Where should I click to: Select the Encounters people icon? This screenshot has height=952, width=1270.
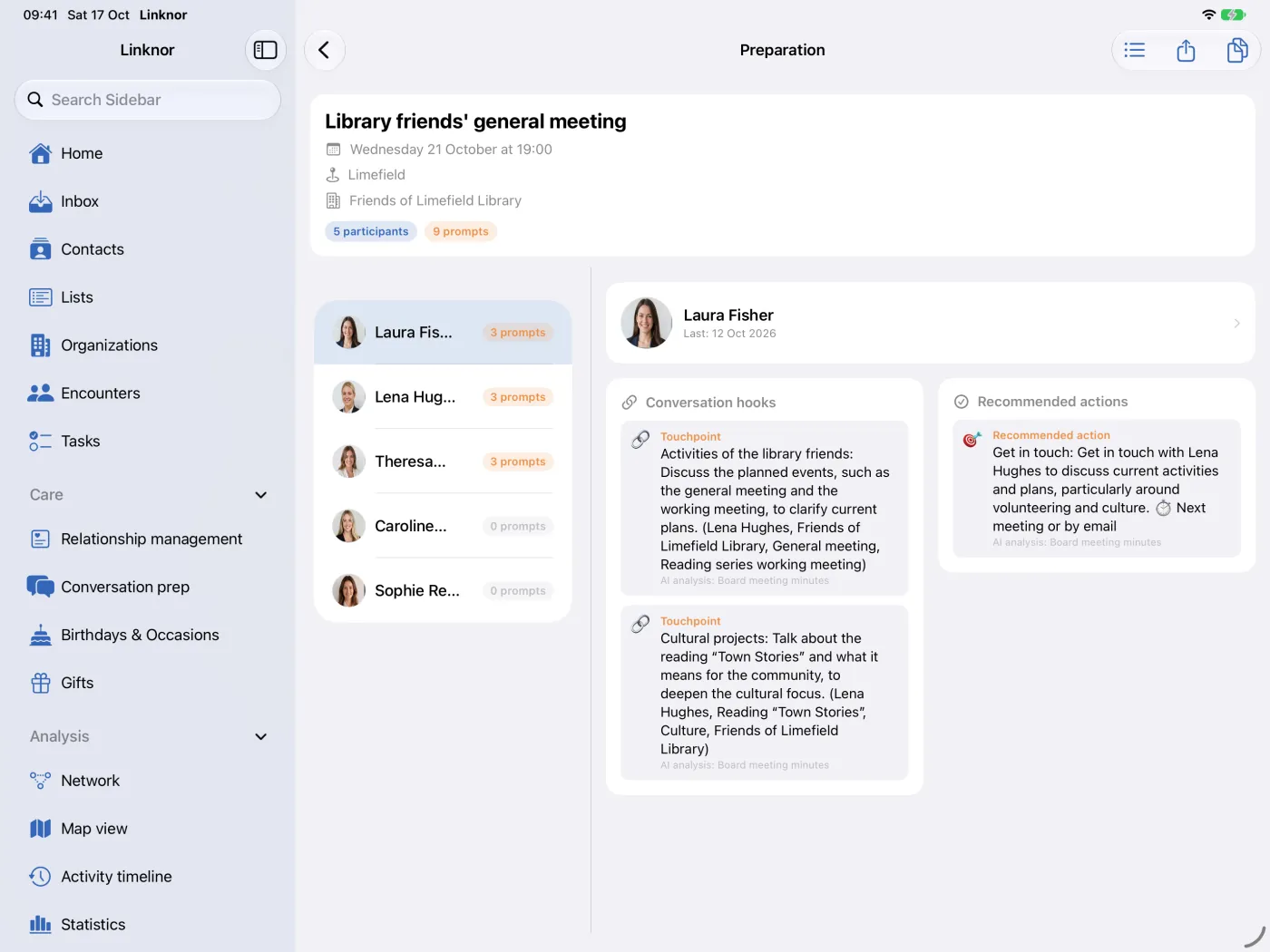(x=41, y=393)
